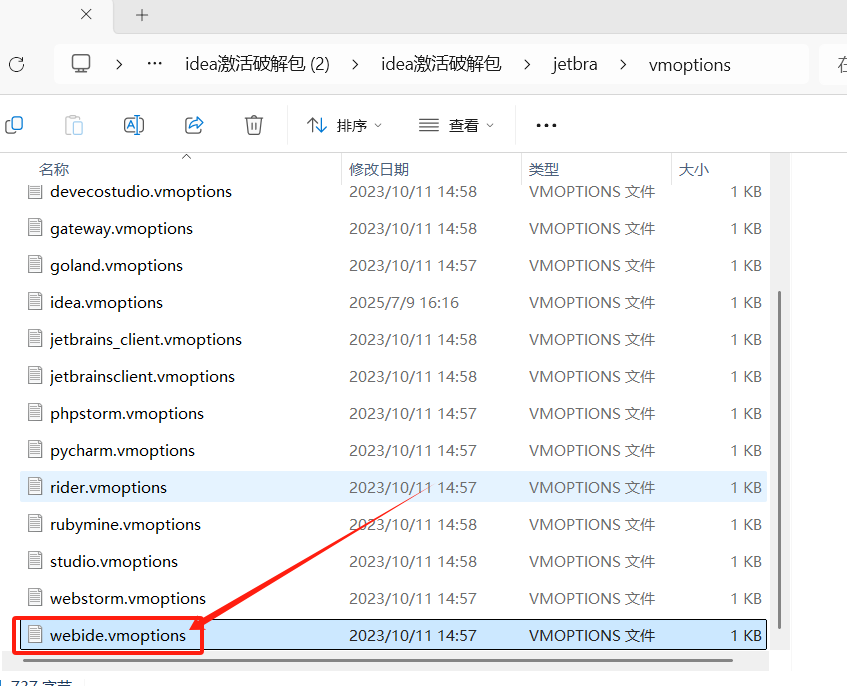Screen dimensions: 847x686
Task: Expand the hidden path ellipsis in the breadcrumb
Action: 154,63
